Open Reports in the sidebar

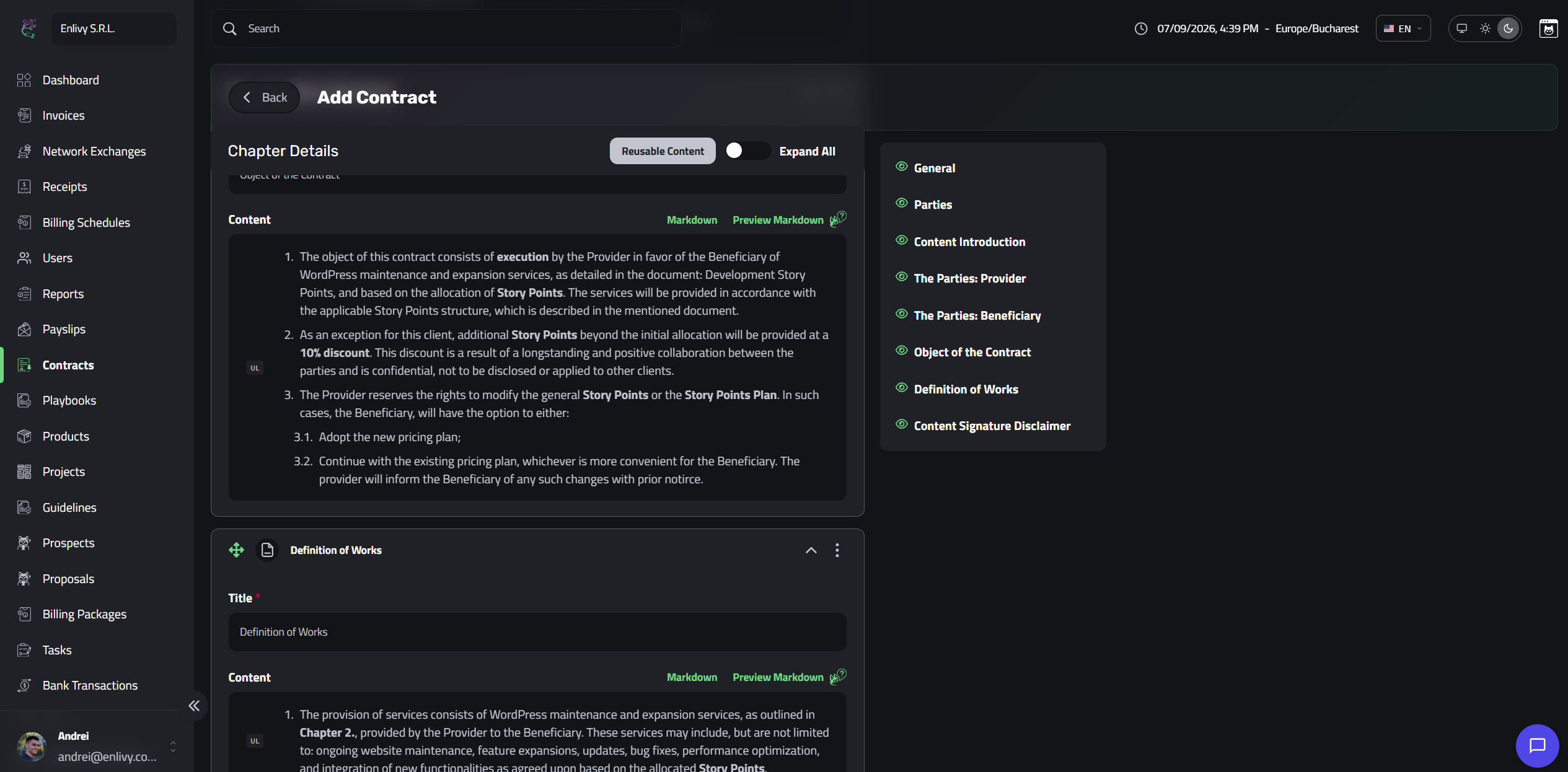coord(63,294)
